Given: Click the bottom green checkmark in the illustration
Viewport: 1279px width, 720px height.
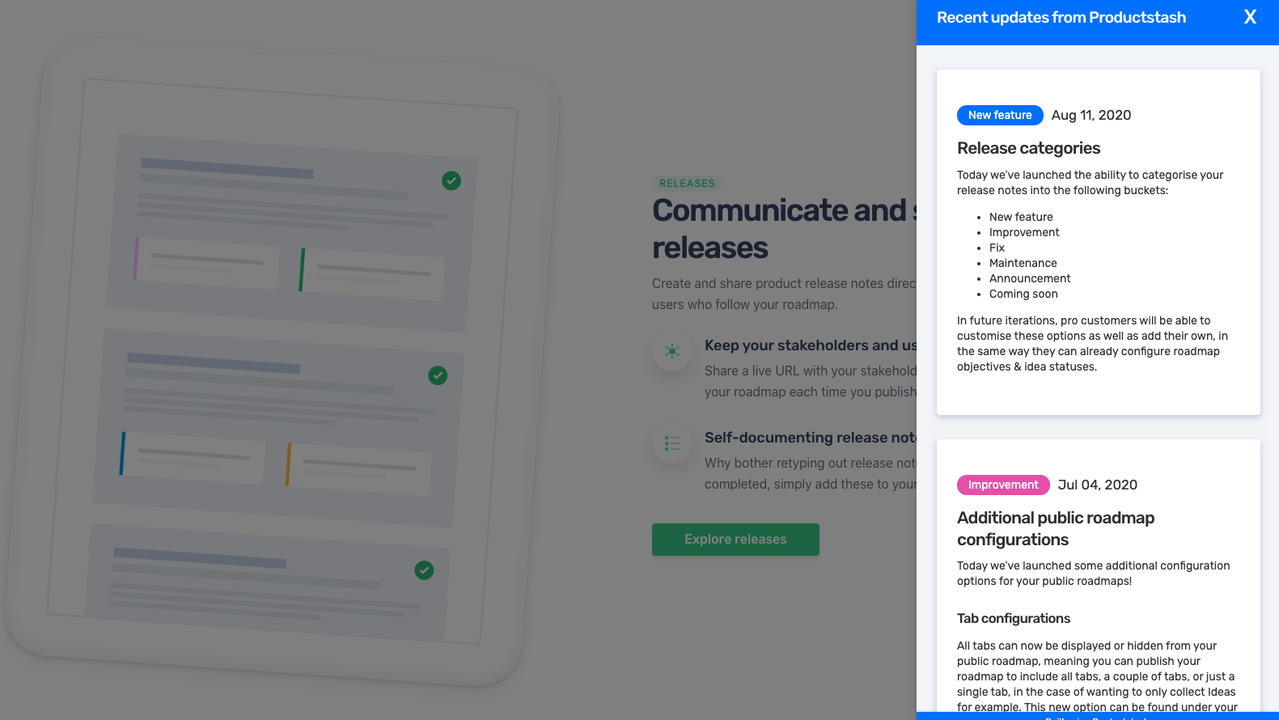Looking at the screenshot, I should point(424,570).
